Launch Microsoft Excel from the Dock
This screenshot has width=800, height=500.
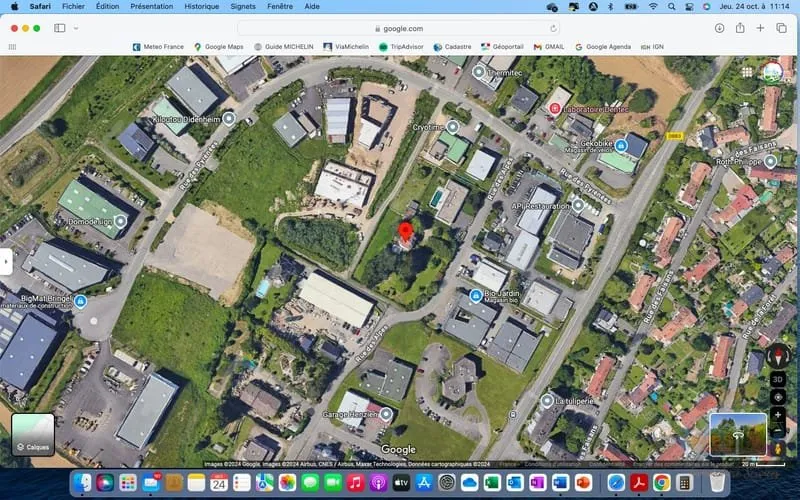coord(492,482)
